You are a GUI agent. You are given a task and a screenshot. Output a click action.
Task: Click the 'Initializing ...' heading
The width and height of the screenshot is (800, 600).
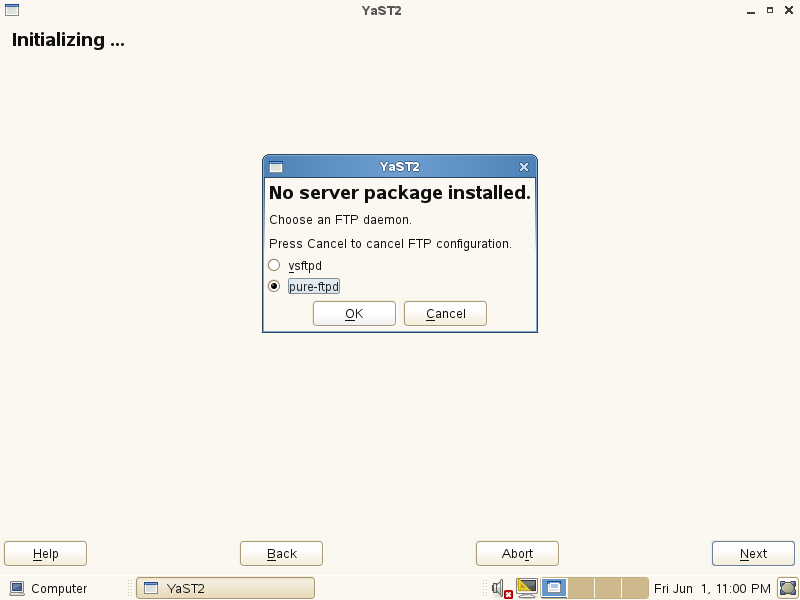tap(68, 40)
